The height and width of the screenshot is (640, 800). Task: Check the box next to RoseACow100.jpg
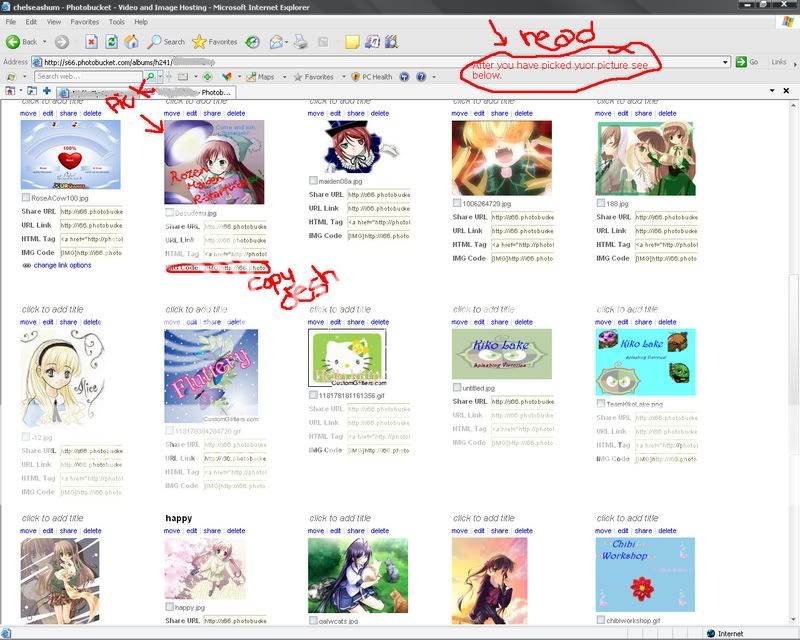[25, 198]
